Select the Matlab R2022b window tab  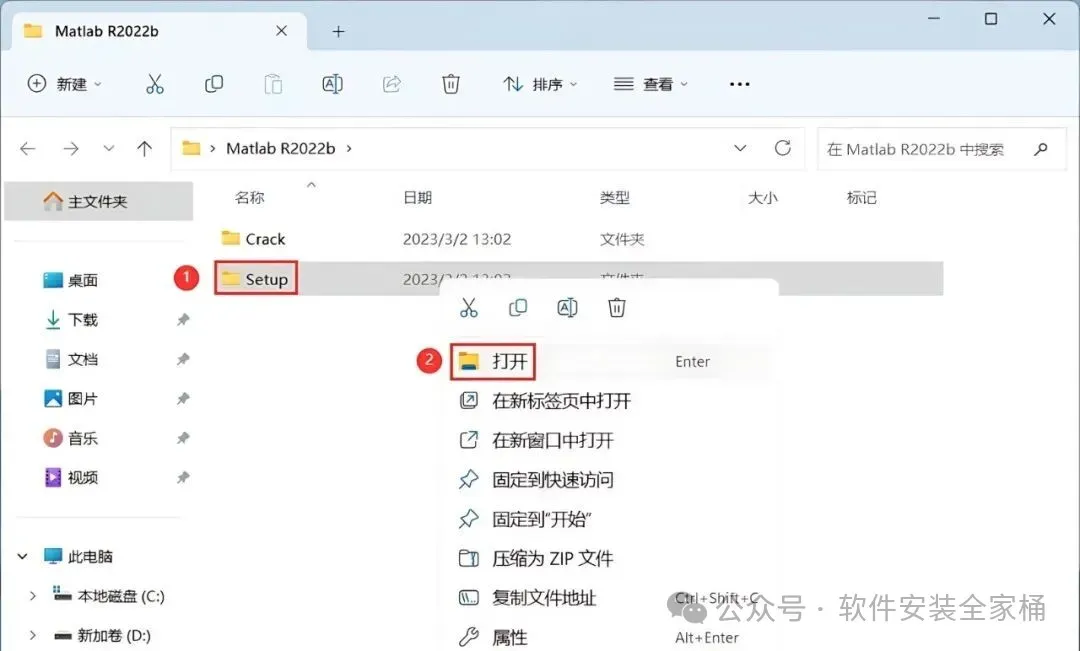click(158, 31)
